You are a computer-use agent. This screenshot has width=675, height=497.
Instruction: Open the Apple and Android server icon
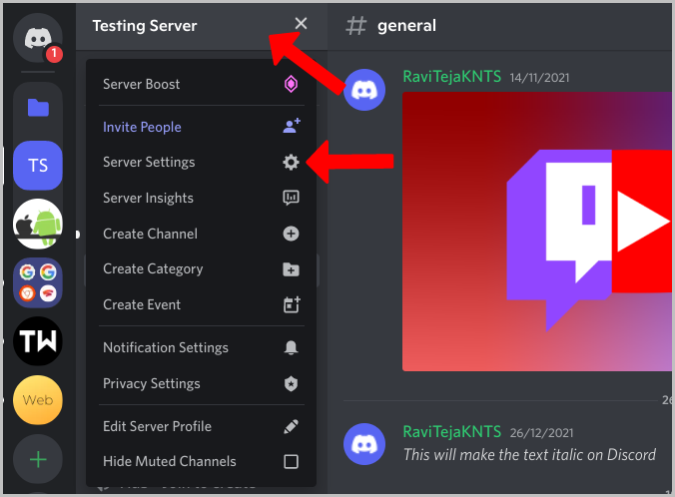pyautogui.click(x=38, y=224)
